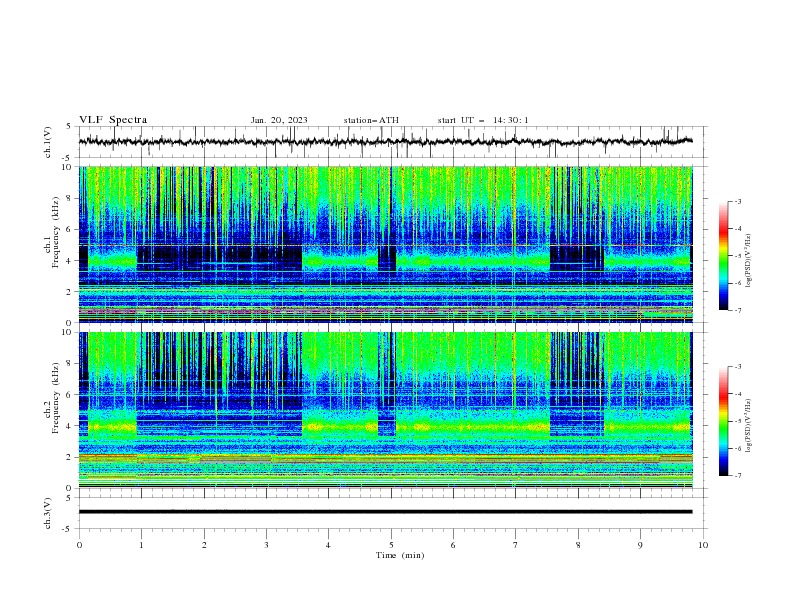Viewport: 792px width, 612px height.
Task: Click the ch.2 spectrogram panel
Action: click(x=386, y=410)
